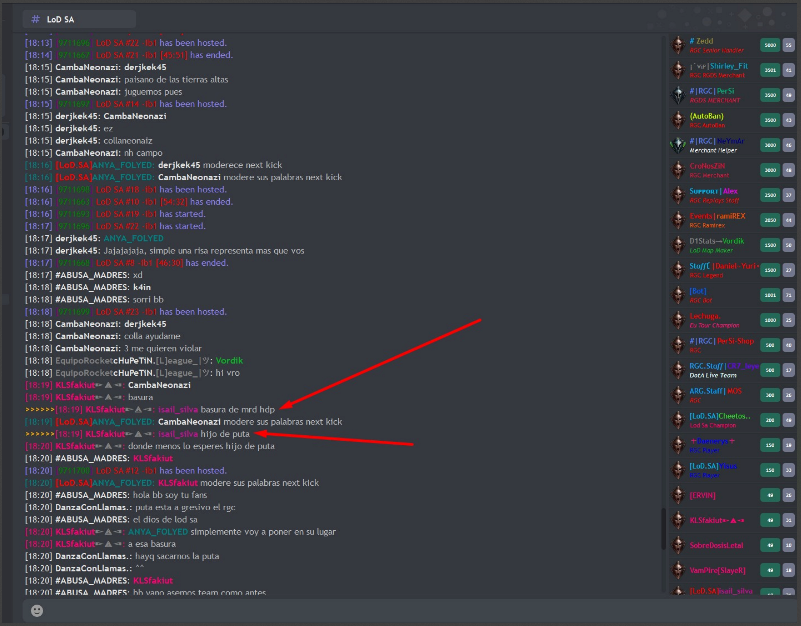The height and width of the screenshot is (626, 801).
Task: Click Shirley_Fit's helmet avatar
Action: point(678,70)
